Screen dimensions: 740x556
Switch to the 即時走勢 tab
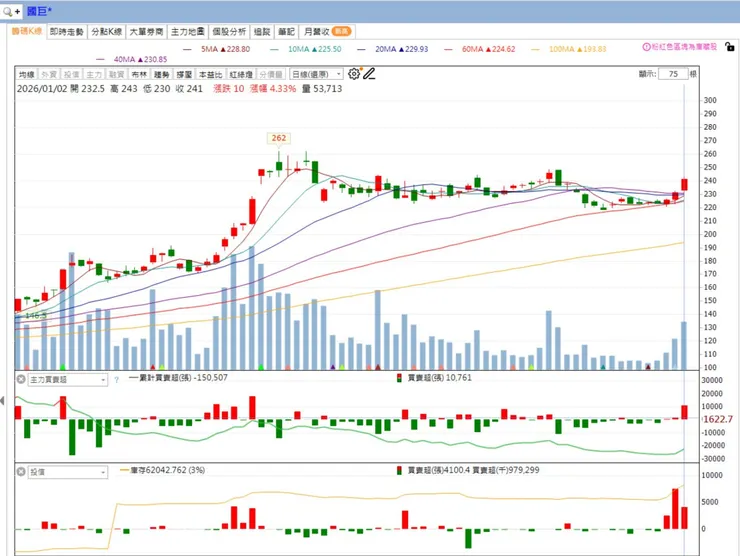point(67,32)
